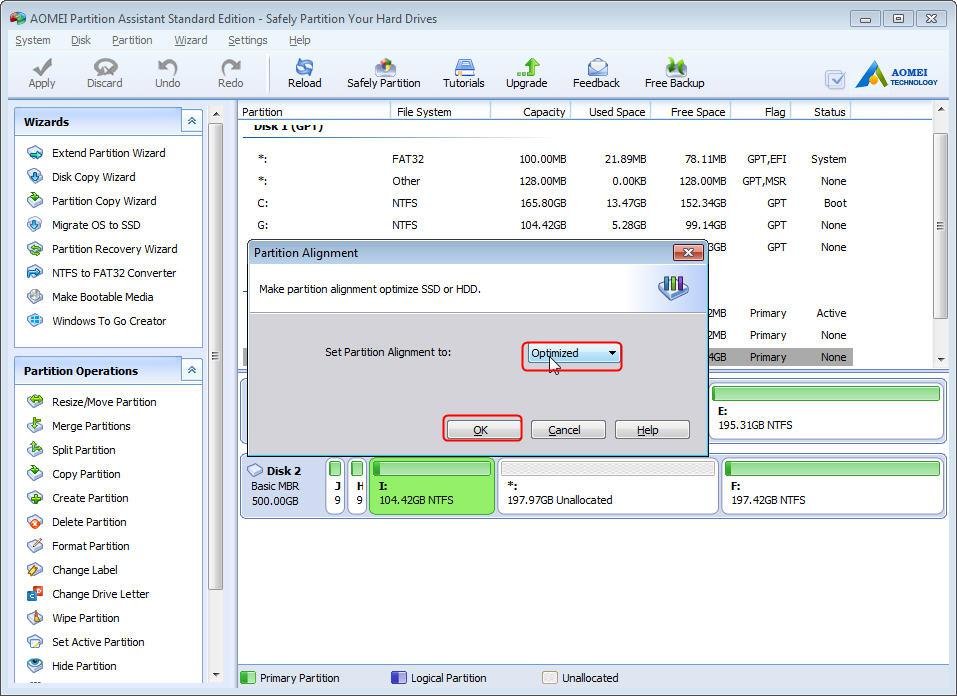
Task: Cancel the Partition Alignment dialog
Action: 567,429
